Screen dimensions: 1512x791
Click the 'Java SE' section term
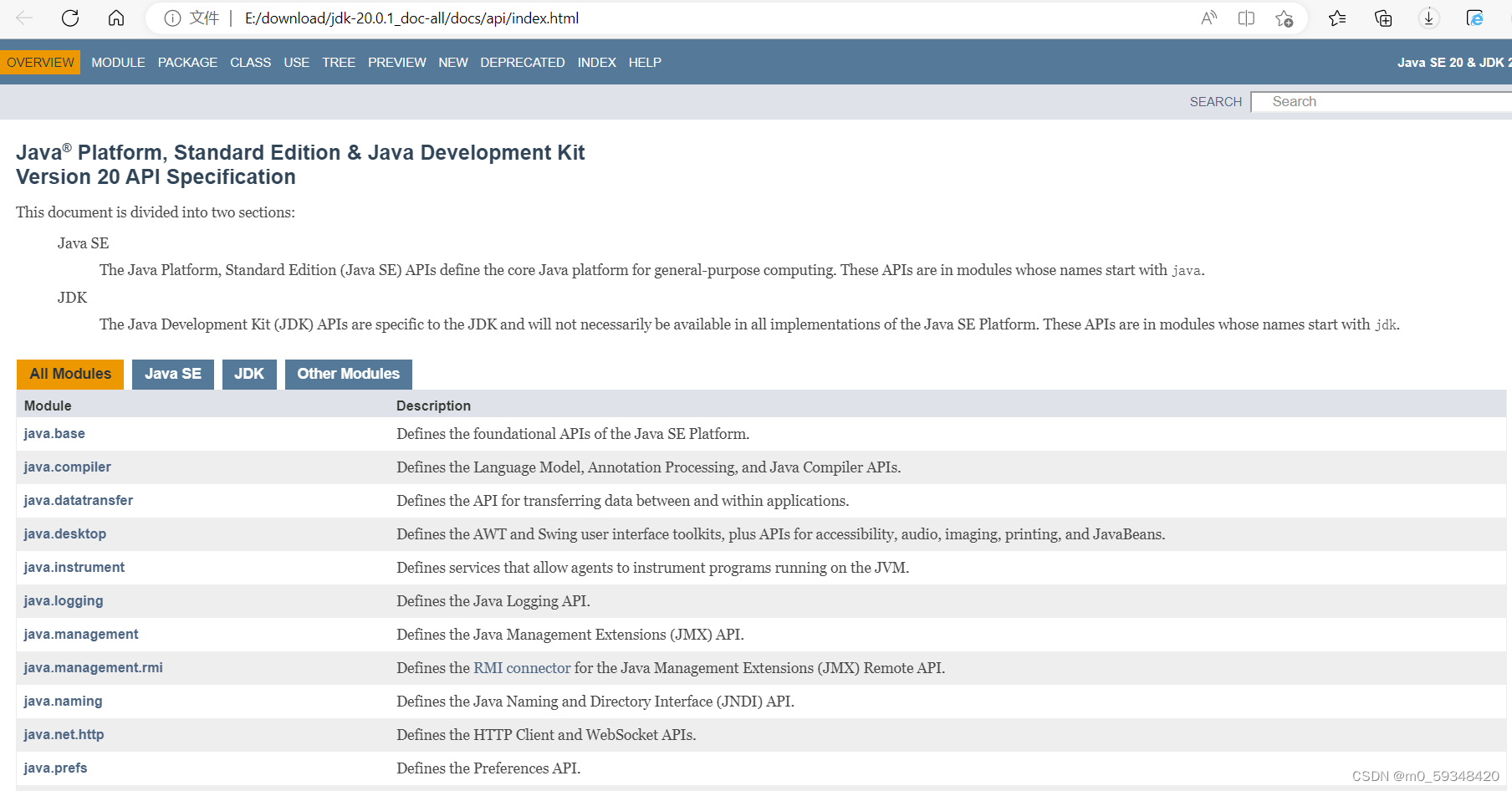coord(83,243)
